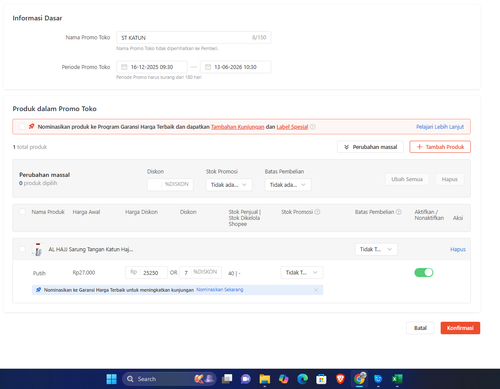Screen dimensions: 500x389
Task: Click the 40 | - stock value
Action: [x=234, y=273]
